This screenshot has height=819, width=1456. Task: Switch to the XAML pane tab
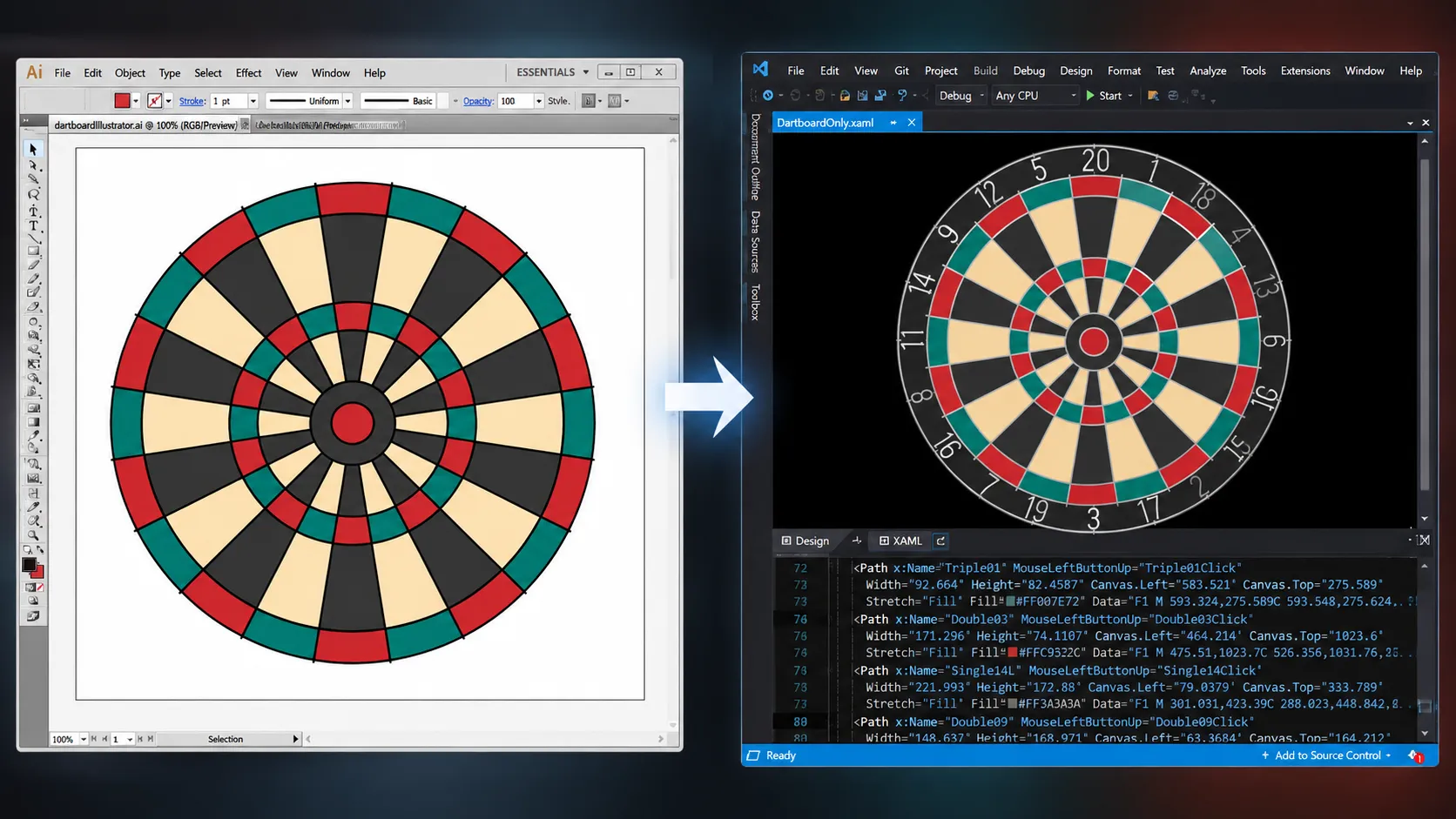[x=900, y=540]
